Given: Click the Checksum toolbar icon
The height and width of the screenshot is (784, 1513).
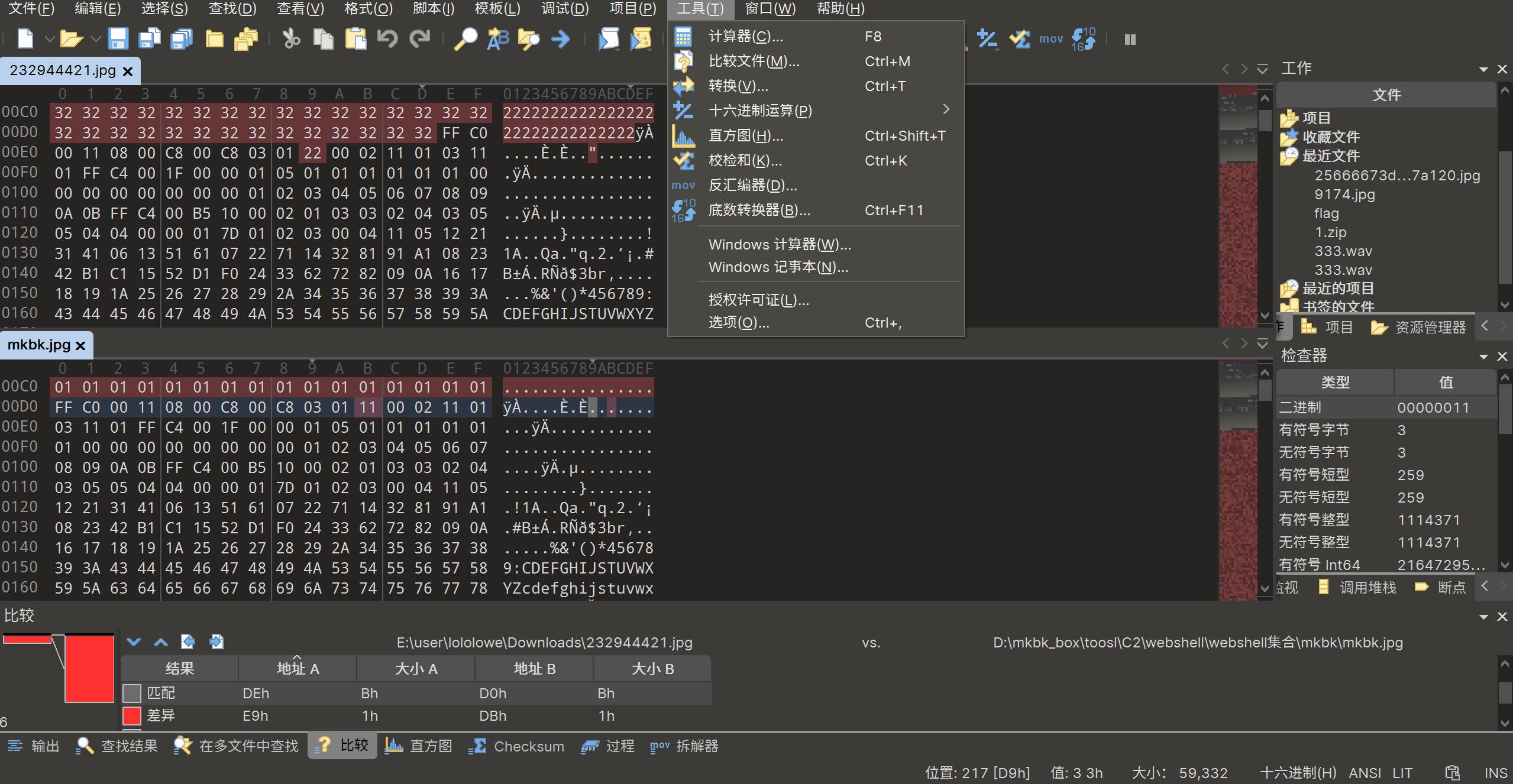Looking at the screenshot, I should (x=1019, y=39).
